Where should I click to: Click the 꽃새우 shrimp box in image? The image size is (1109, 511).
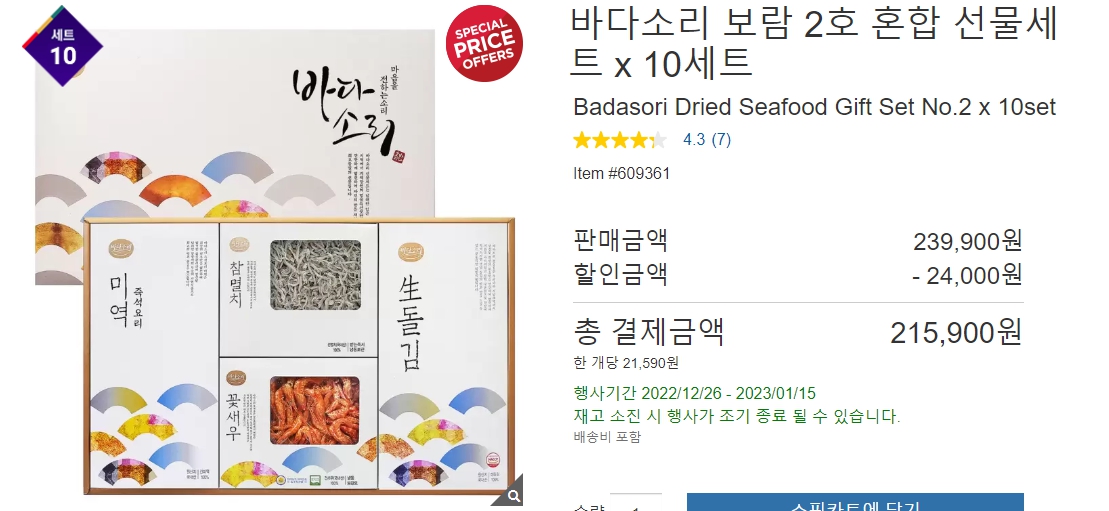(298, 423)
